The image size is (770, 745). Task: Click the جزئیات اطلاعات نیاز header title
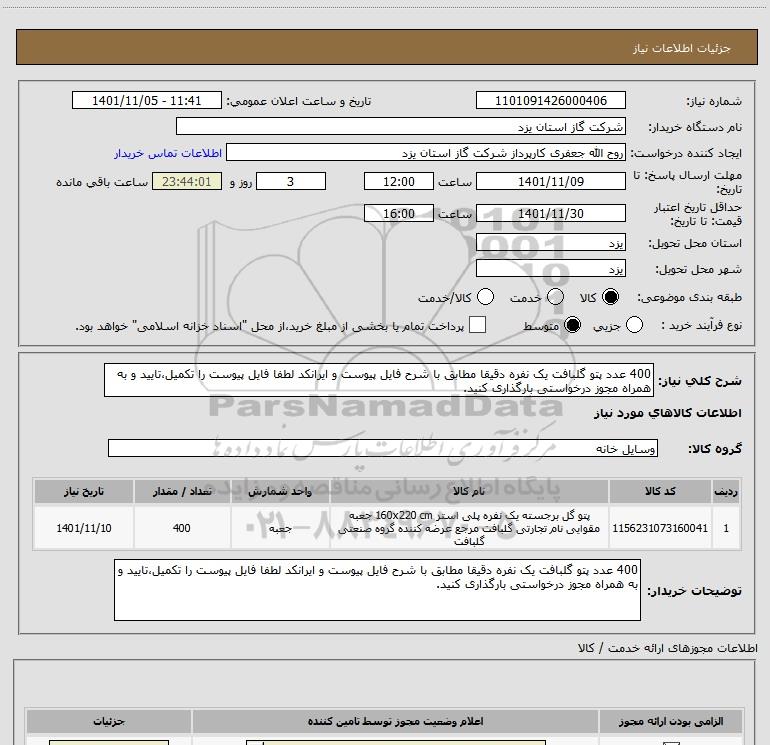pos(682,48)
